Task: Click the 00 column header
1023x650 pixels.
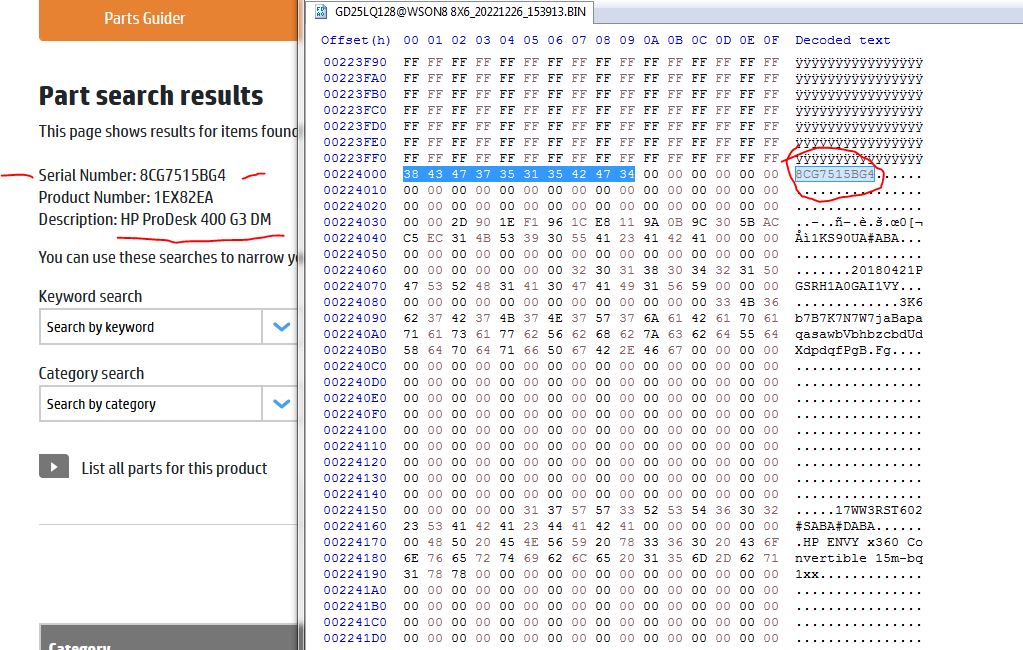Action: tap(411, 40)
